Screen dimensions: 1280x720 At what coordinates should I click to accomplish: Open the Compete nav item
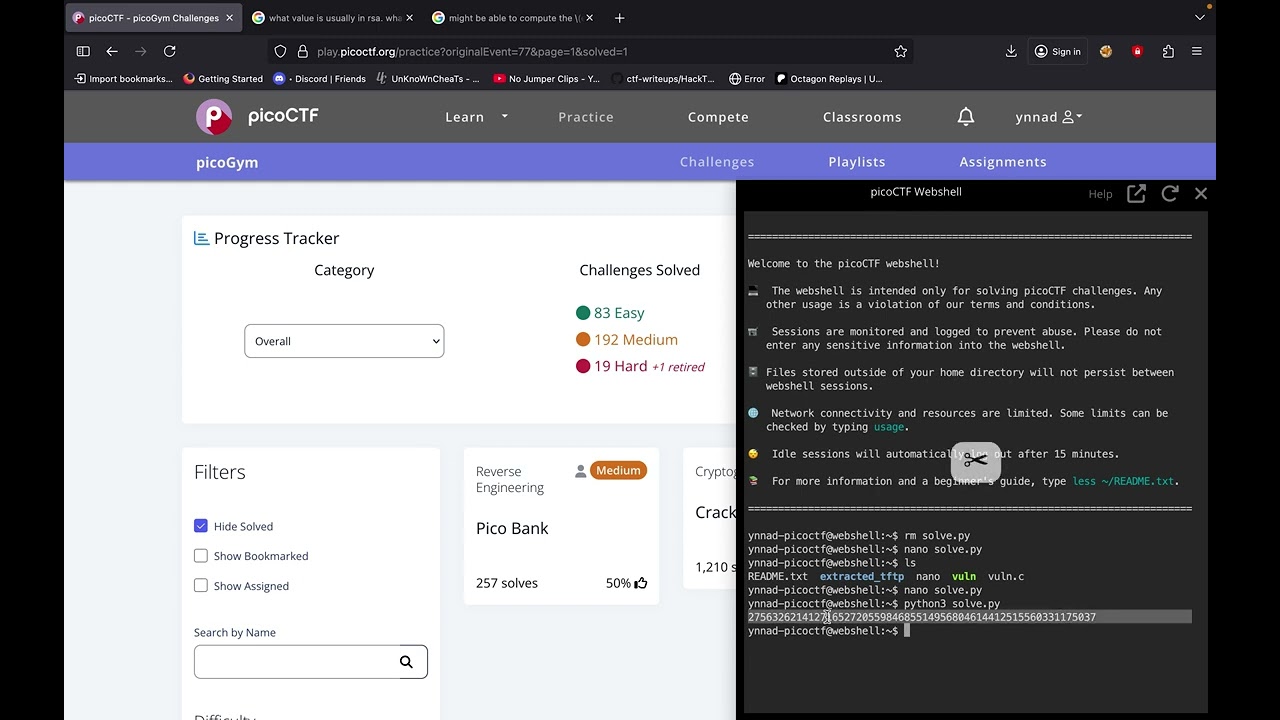point(718,117)
